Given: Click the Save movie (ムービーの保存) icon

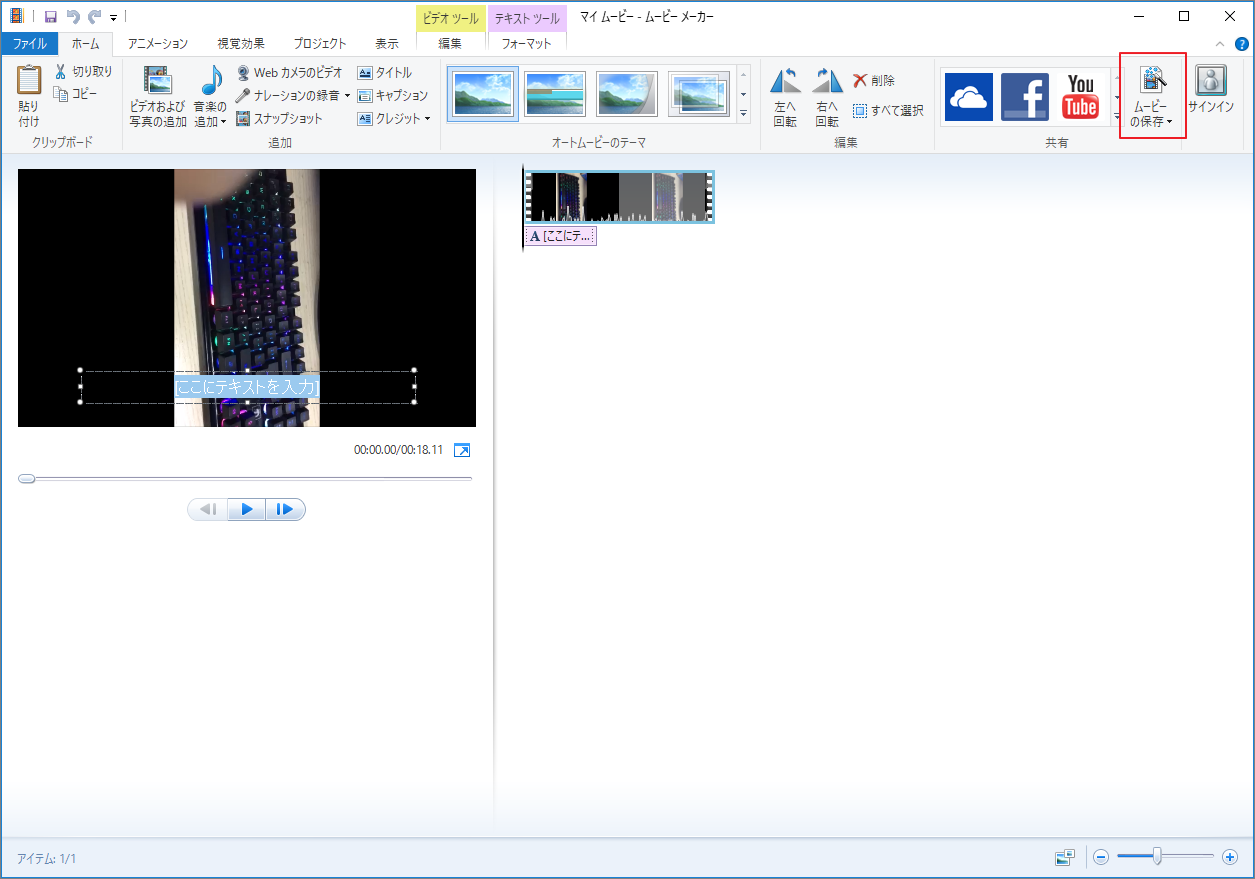Looking at the screenshot, I should click(x=1153, y=82).
